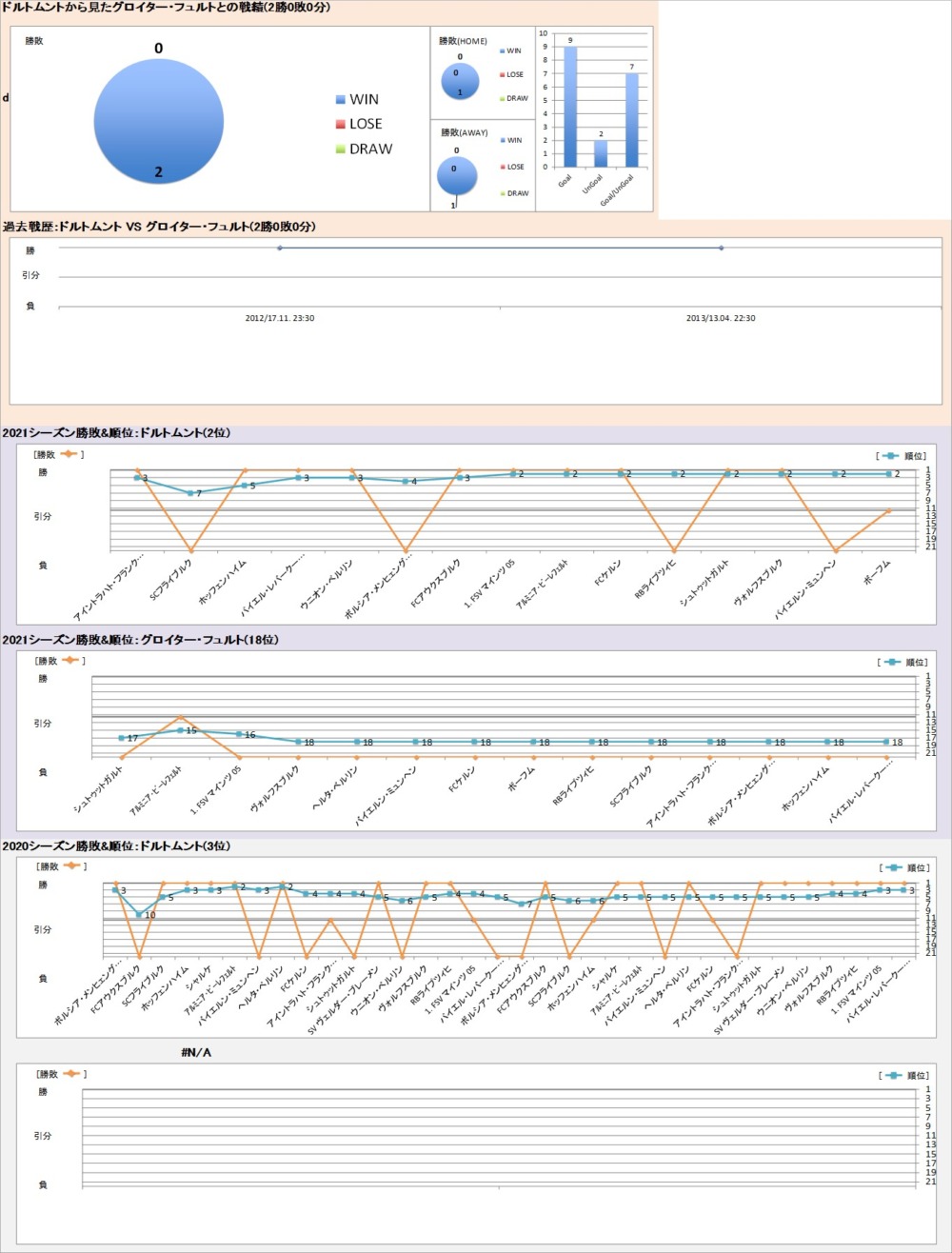Click the blue WIN legend swatch beside large pie
The width and height of the screenshot is (952, 1253).
pos(340,100)
